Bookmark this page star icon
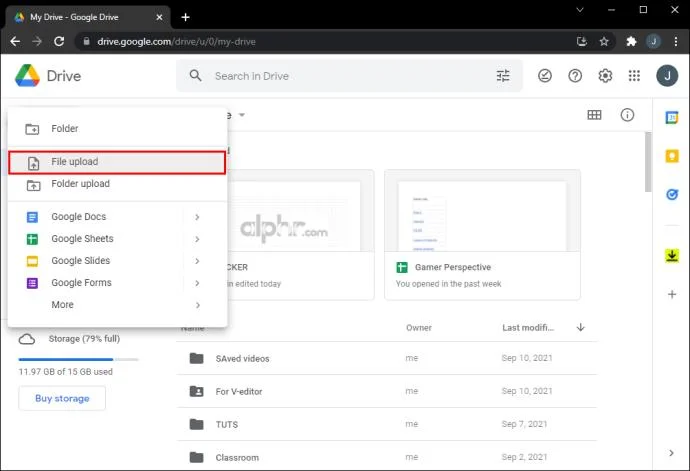This screenshot has width=690, height=471. [x=604, y=41]
